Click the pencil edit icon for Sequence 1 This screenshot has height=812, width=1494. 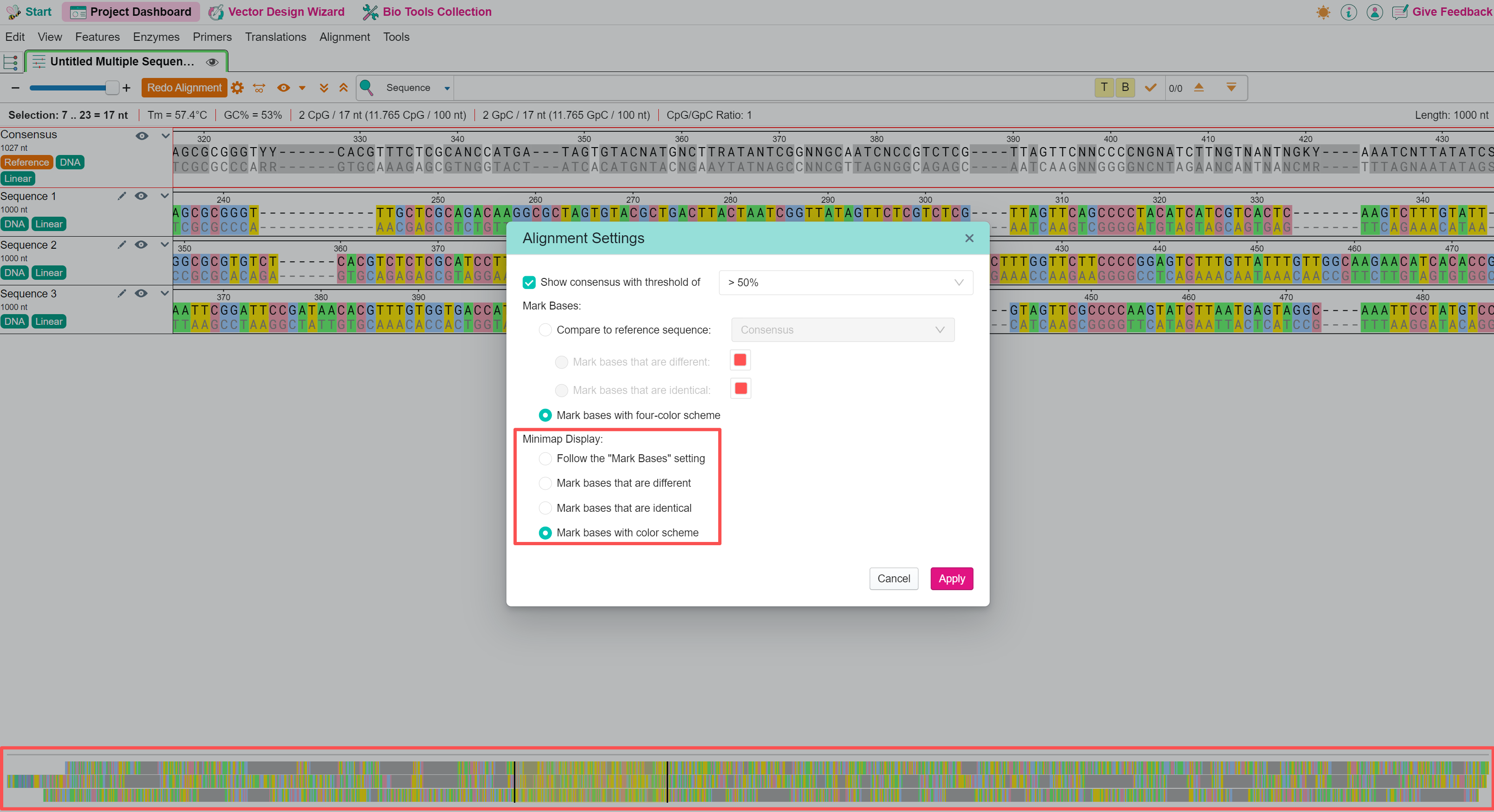pos(121,196)
